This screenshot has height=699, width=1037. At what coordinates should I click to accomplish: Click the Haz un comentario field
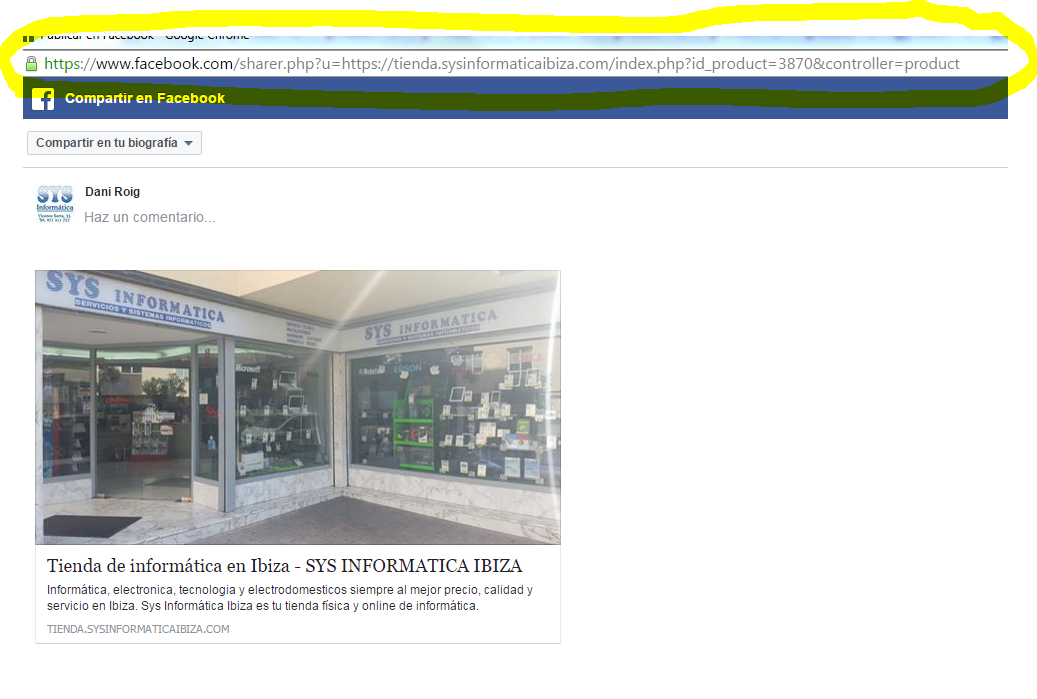149,217
